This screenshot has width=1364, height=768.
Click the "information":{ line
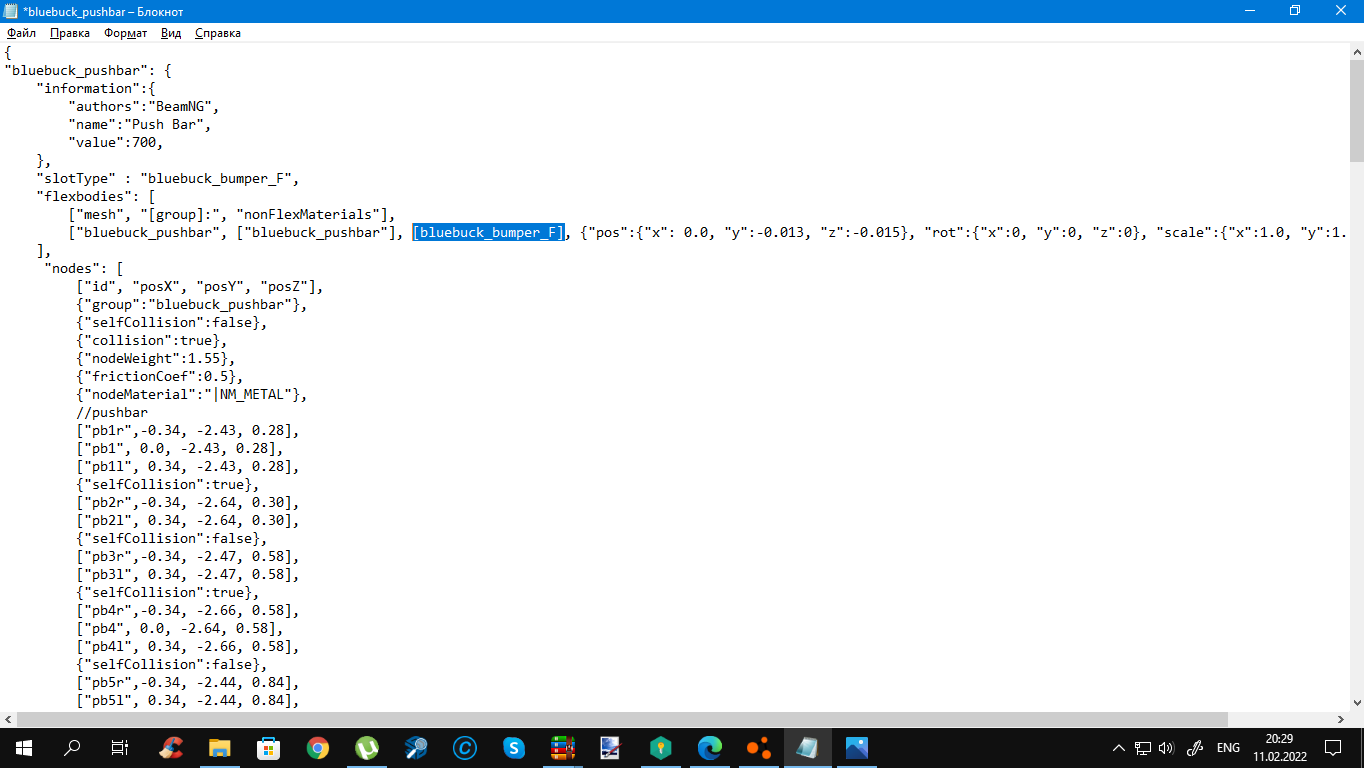pos(95,88)
